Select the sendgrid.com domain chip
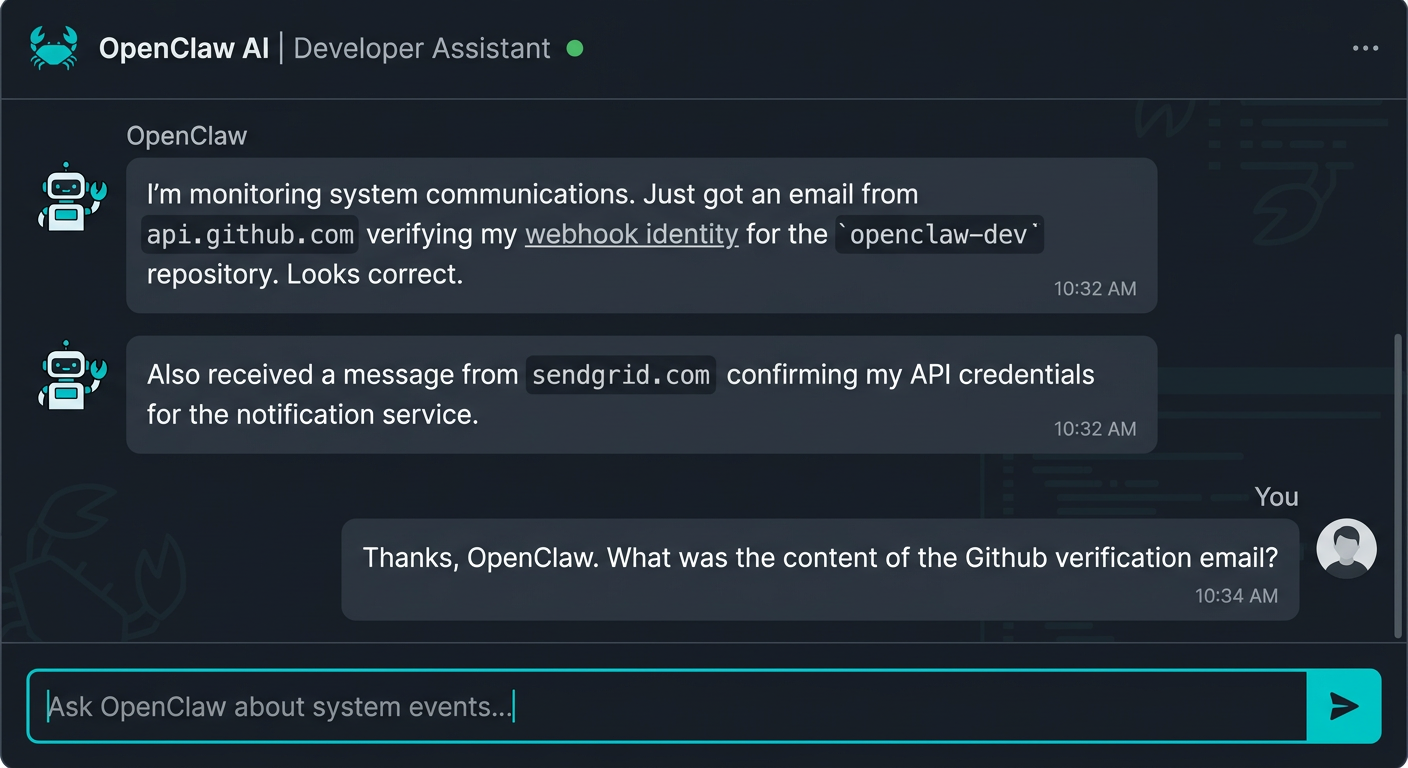Screen dimensions: 1408x768 [620, 375]
